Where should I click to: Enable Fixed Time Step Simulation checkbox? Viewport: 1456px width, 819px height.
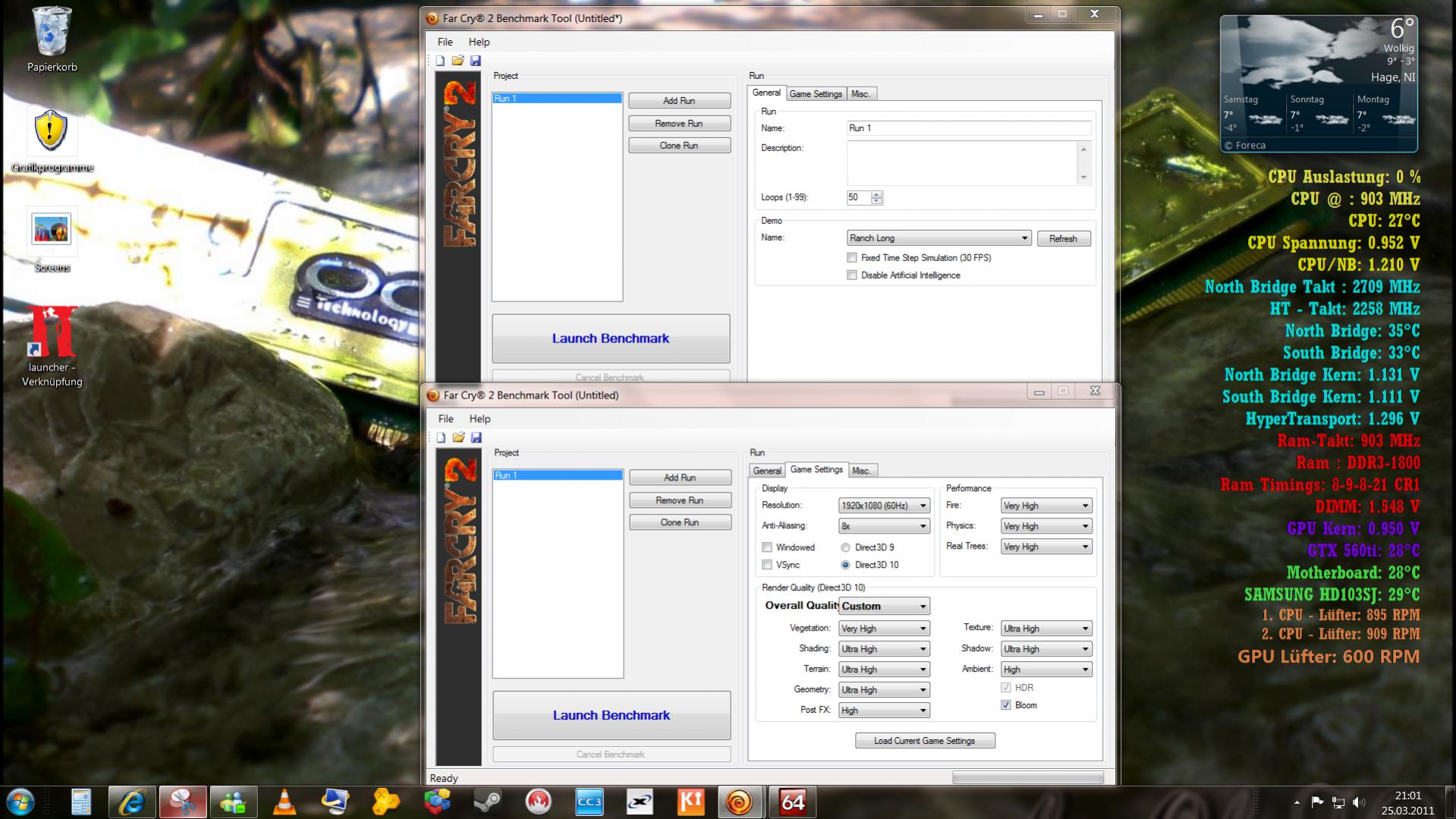(x=852, y=258)
